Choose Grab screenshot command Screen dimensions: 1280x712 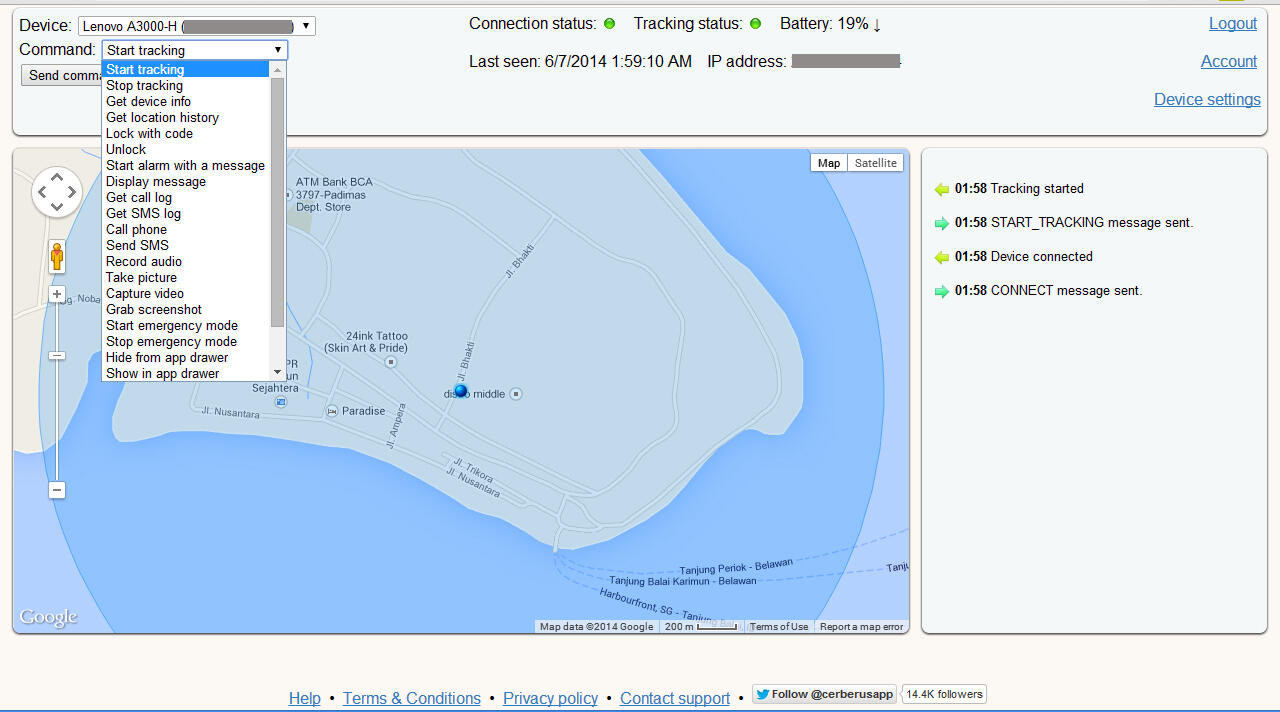click(186, 309)
